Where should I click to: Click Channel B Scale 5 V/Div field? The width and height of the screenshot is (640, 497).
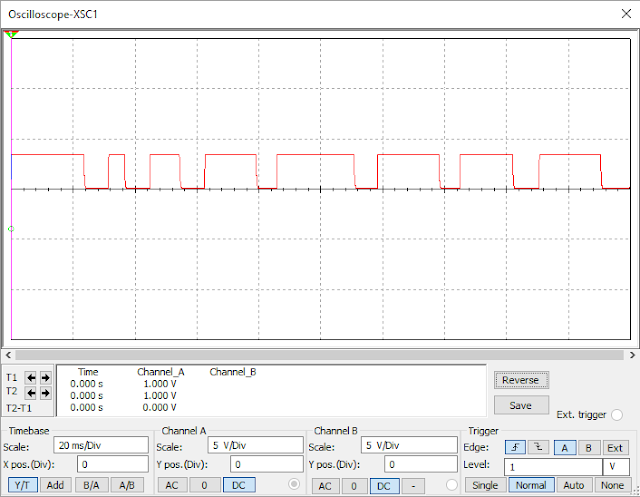pos(409,445)
